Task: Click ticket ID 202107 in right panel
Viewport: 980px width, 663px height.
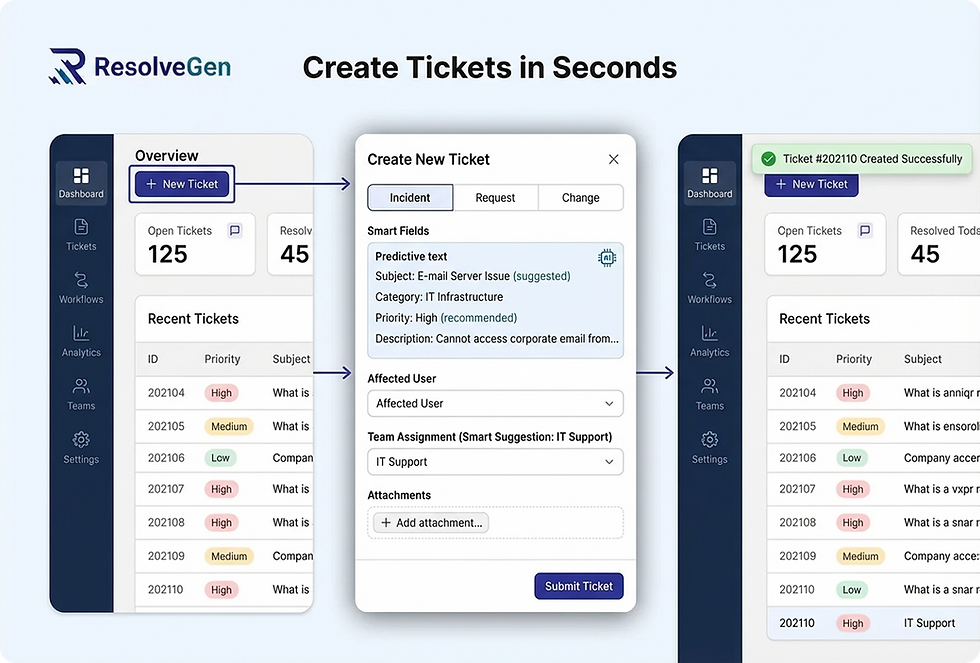Action: (x=798, y=489)
